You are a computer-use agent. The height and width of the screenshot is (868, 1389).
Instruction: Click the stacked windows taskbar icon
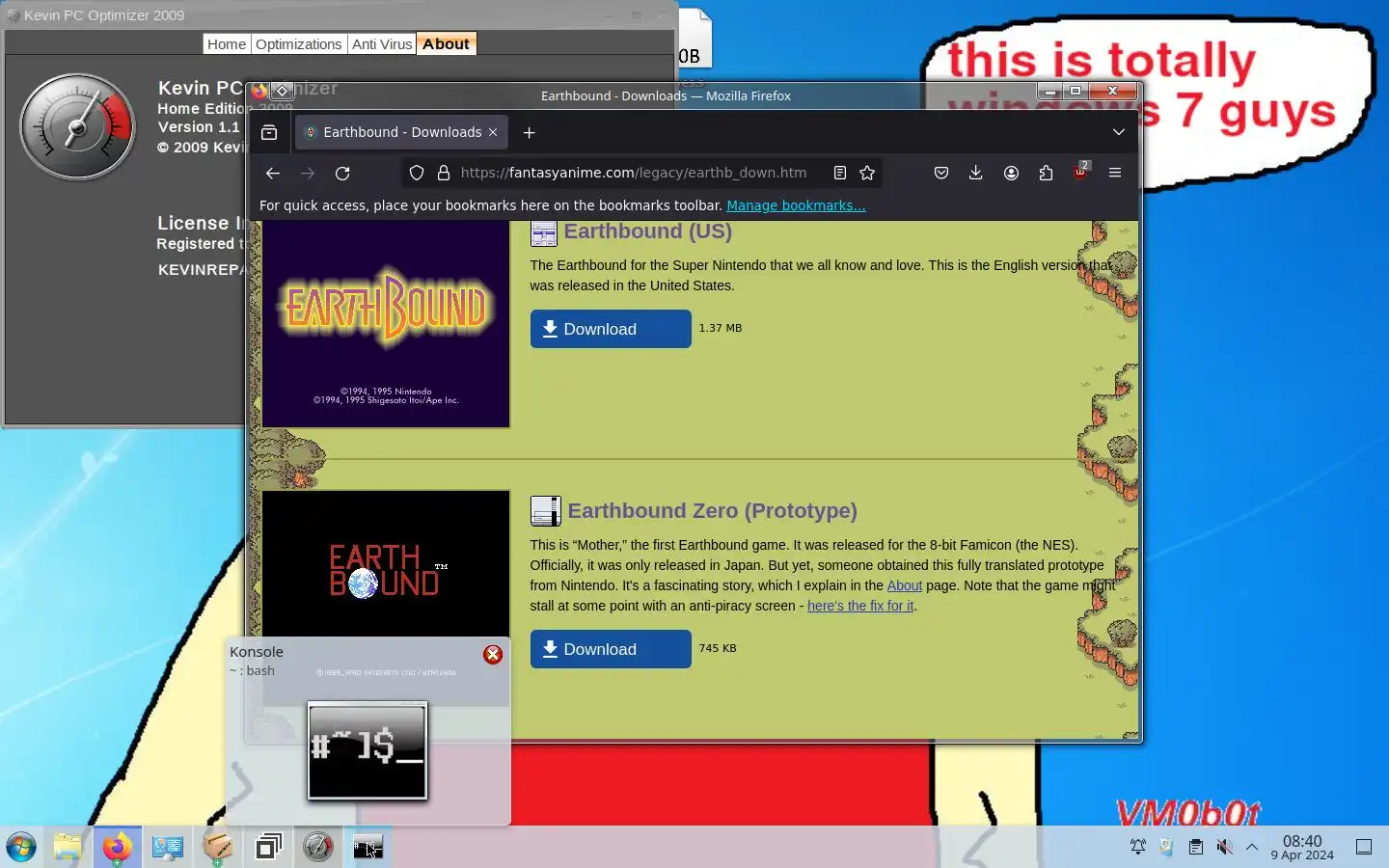268,848
